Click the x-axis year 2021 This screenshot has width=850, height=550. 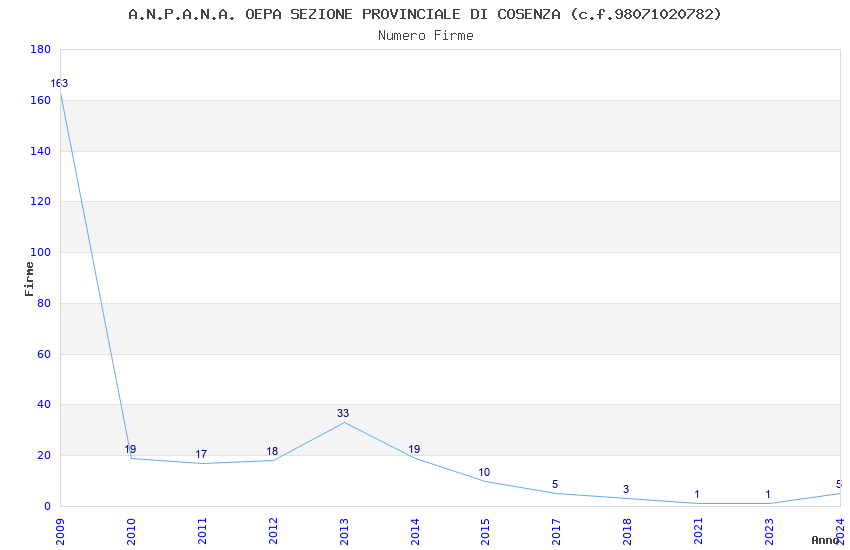(x=699, y=532)
